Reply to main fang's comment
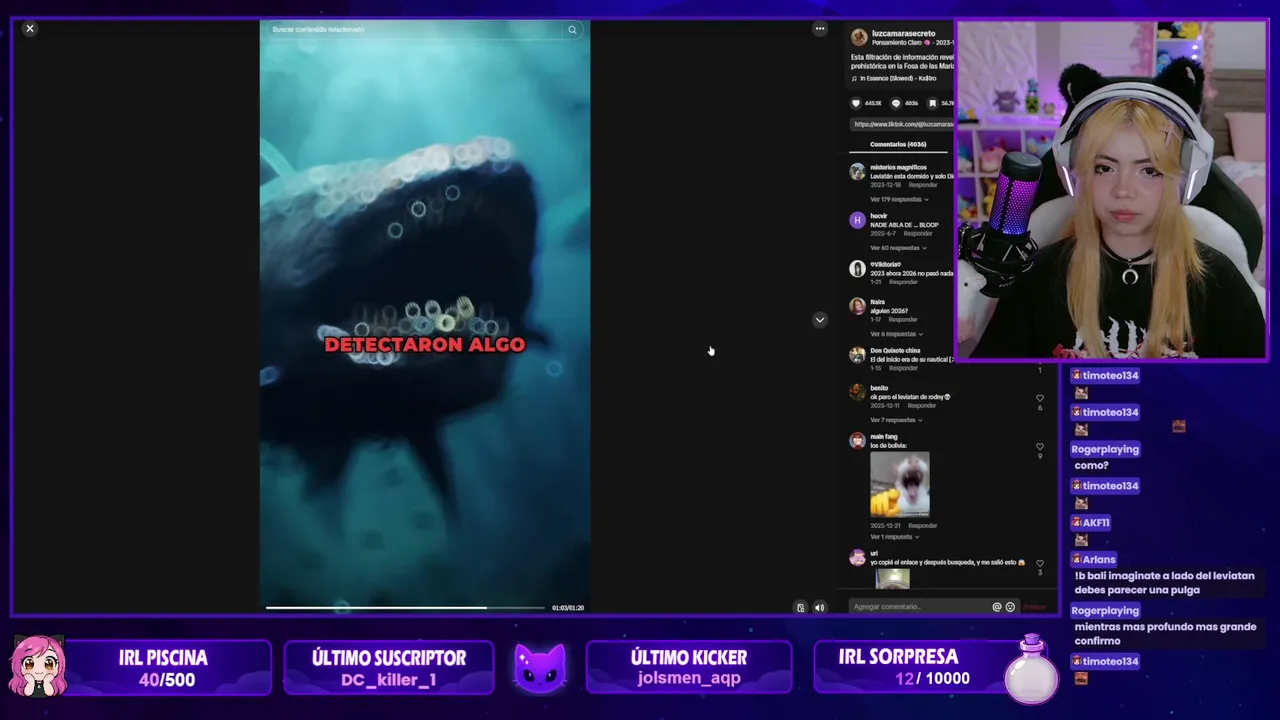The width and height of the screenshot is (1280, 720). 923,526
